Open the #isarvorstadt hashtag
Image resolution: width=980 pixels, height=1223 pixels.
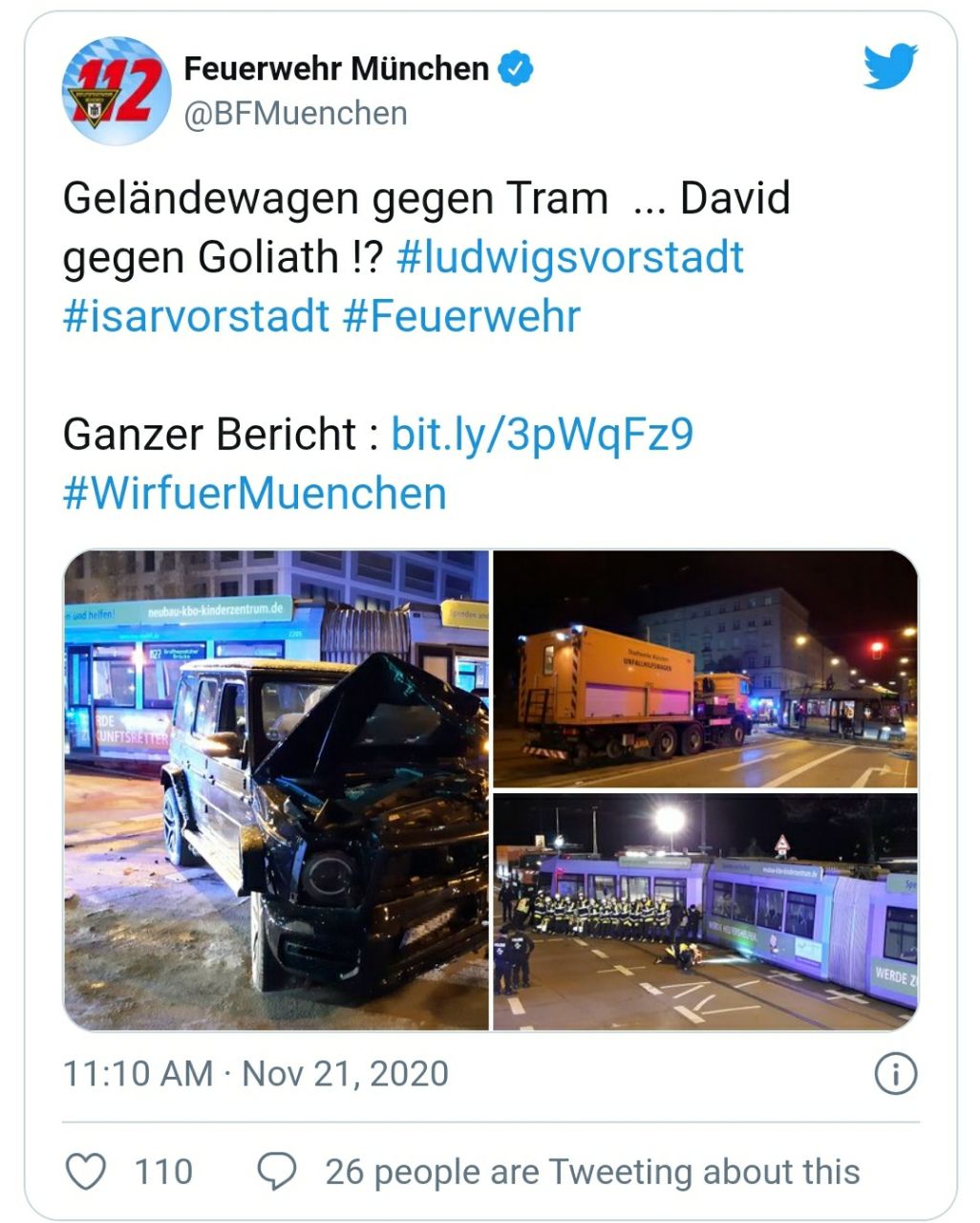tap(196, 316)
